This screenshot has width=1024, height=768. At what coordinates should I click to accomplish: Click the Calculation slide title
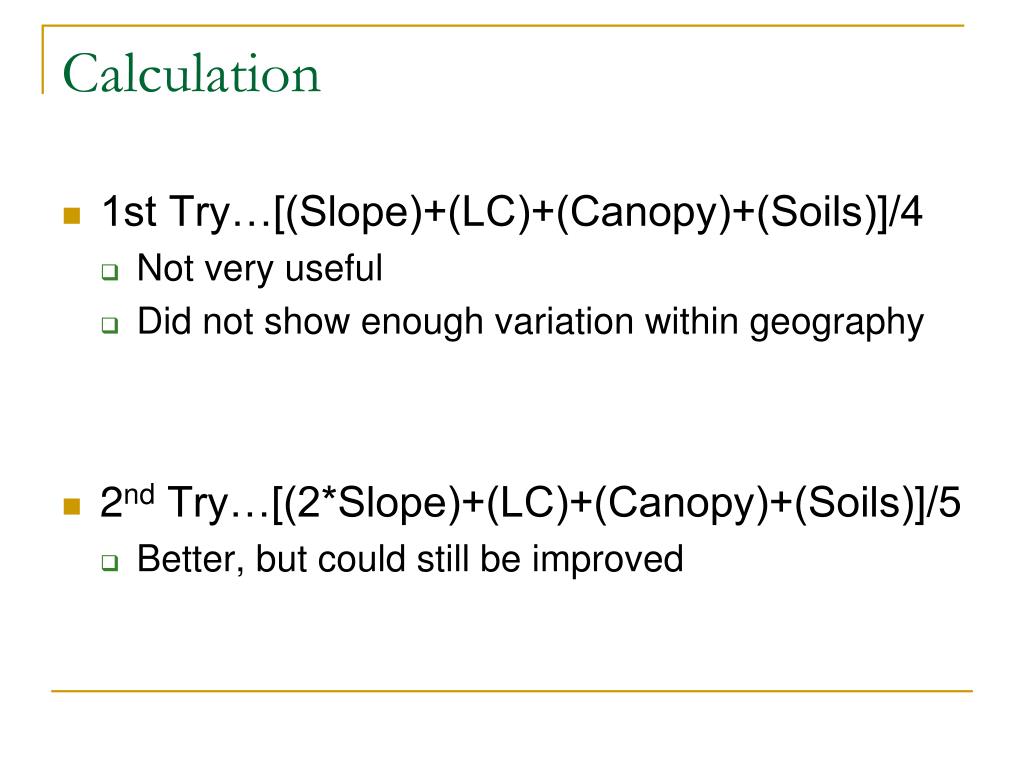[x=191, y=74]
